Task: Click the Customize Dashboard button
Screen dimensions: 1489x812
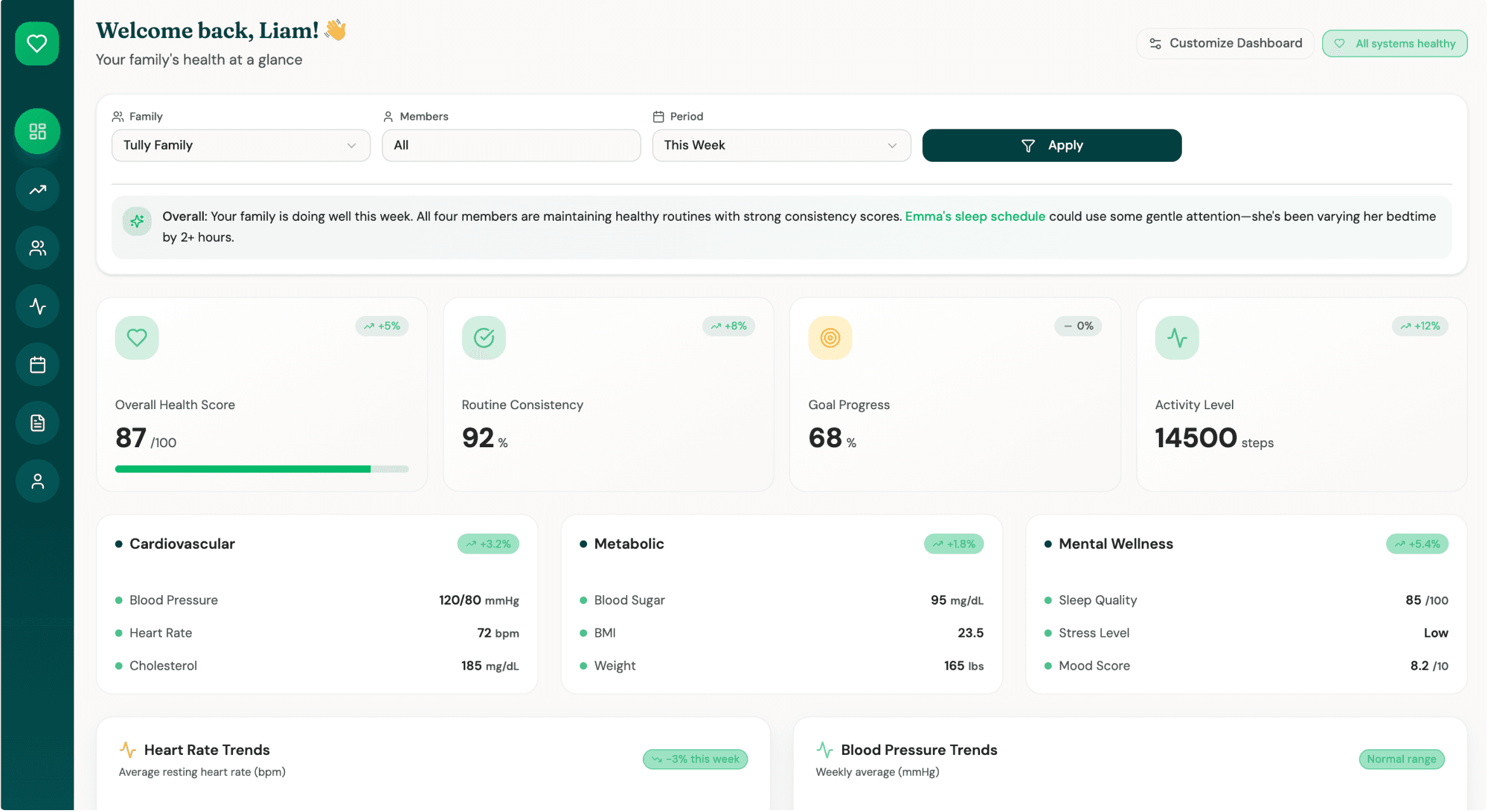Action: coord(1225,43)
